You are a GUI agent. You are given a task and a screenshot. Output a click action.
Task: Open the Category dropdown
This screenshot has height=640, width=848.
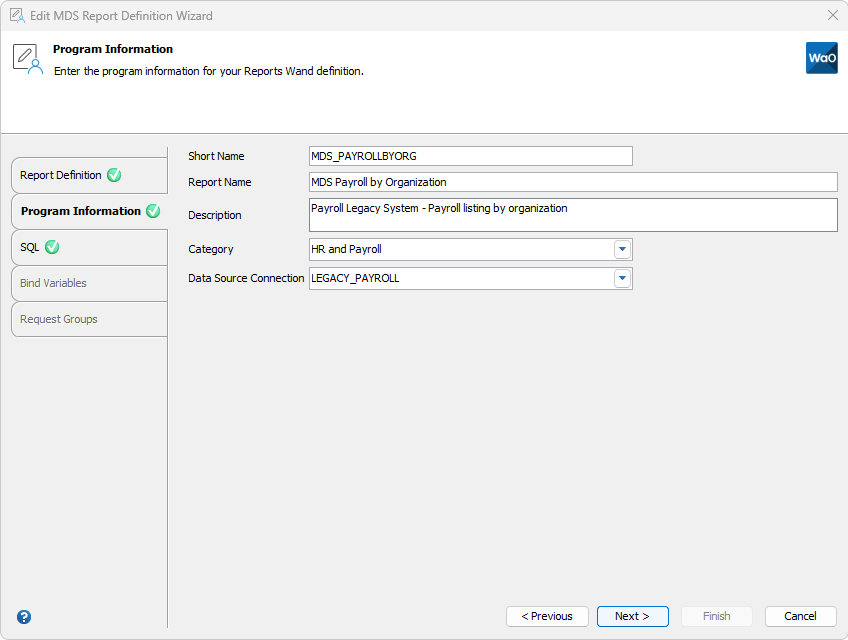click(622, 249)
